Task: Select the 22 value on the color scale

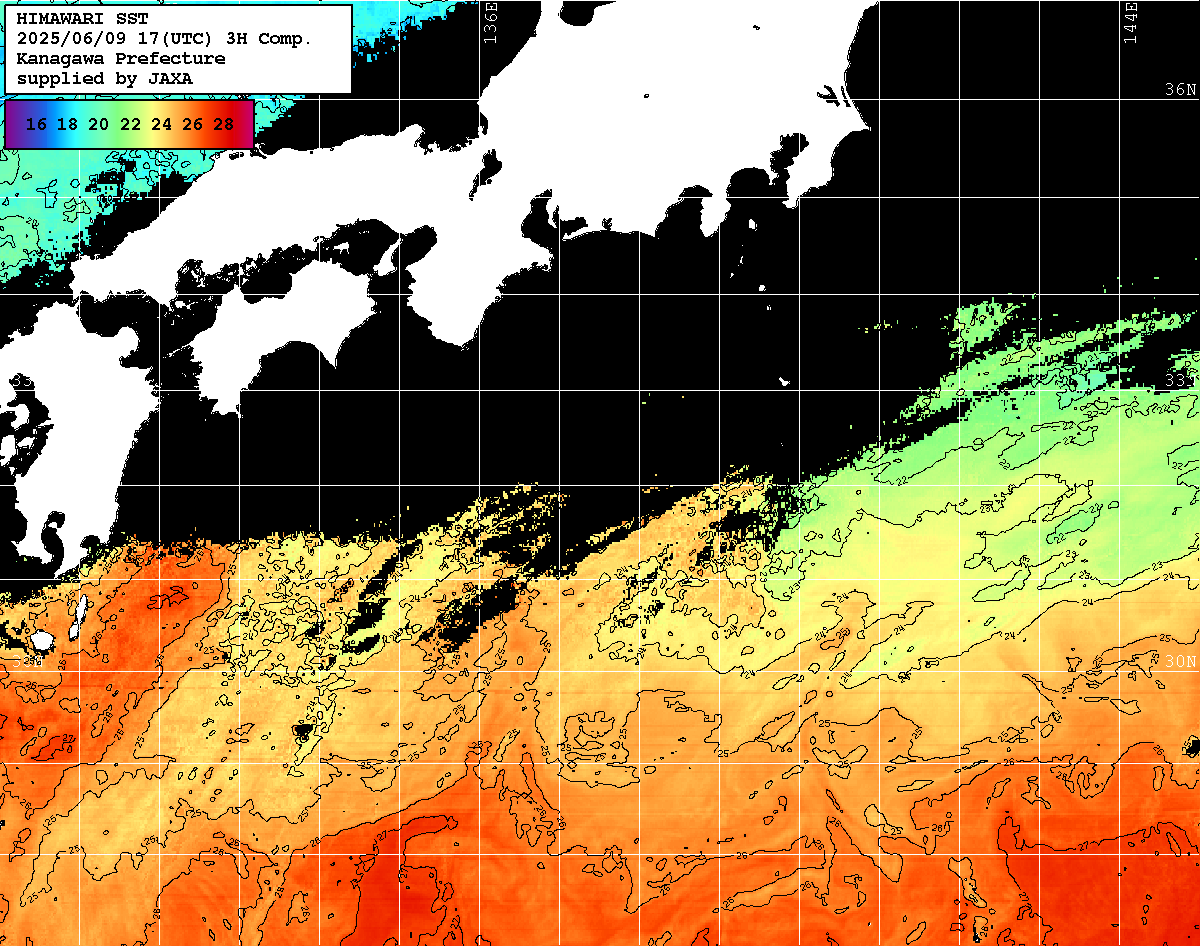Action: coord(130,124)
